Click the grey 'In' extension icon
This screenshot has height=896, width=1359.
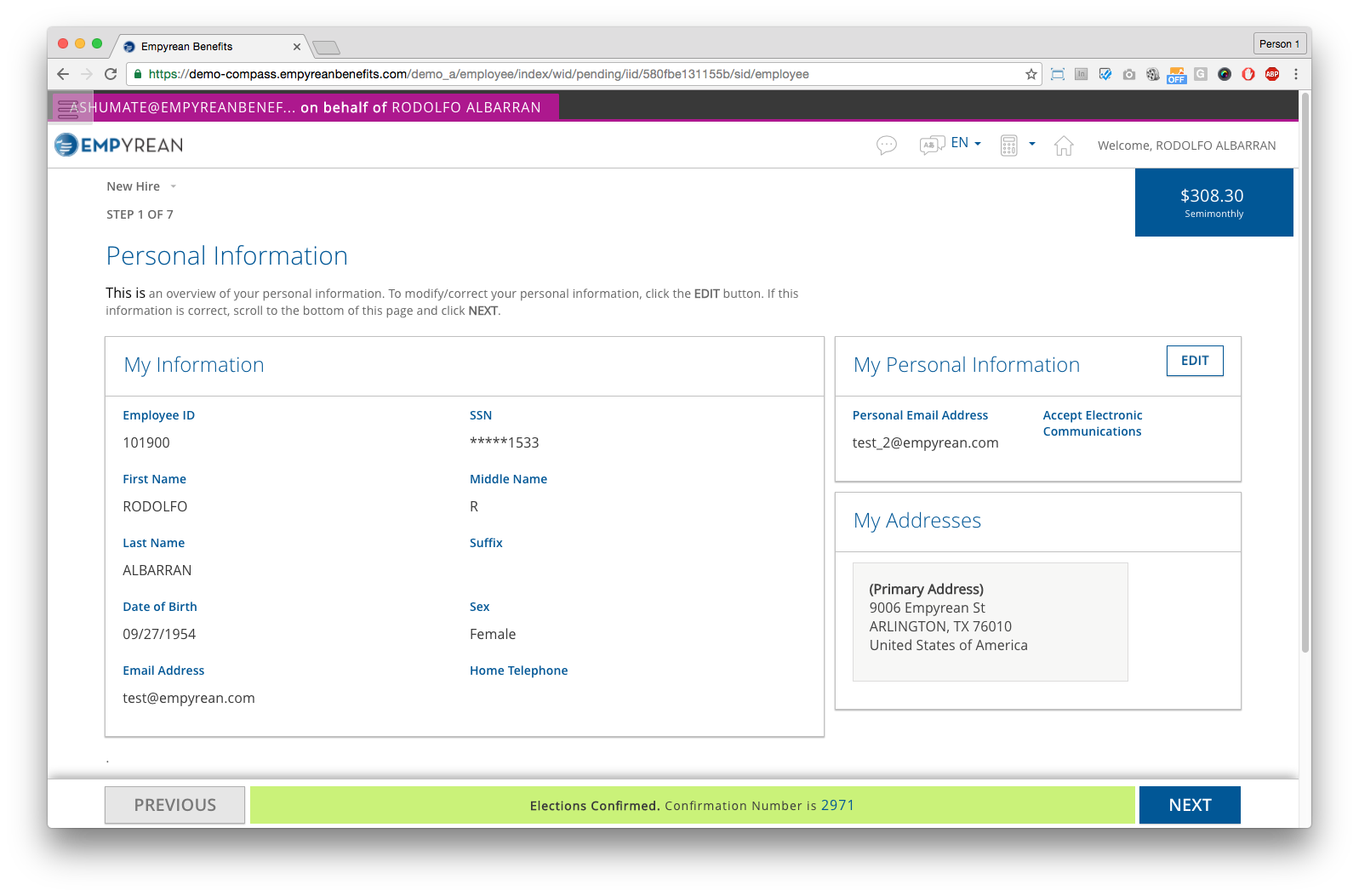point(1081,74)
